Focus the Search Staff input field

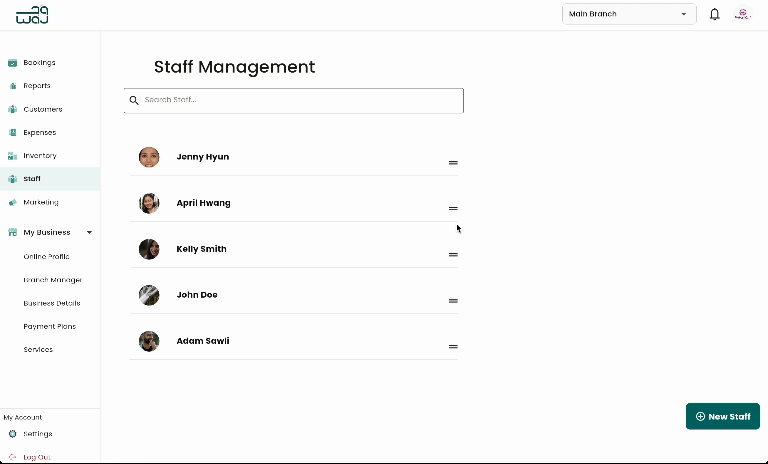294,100
